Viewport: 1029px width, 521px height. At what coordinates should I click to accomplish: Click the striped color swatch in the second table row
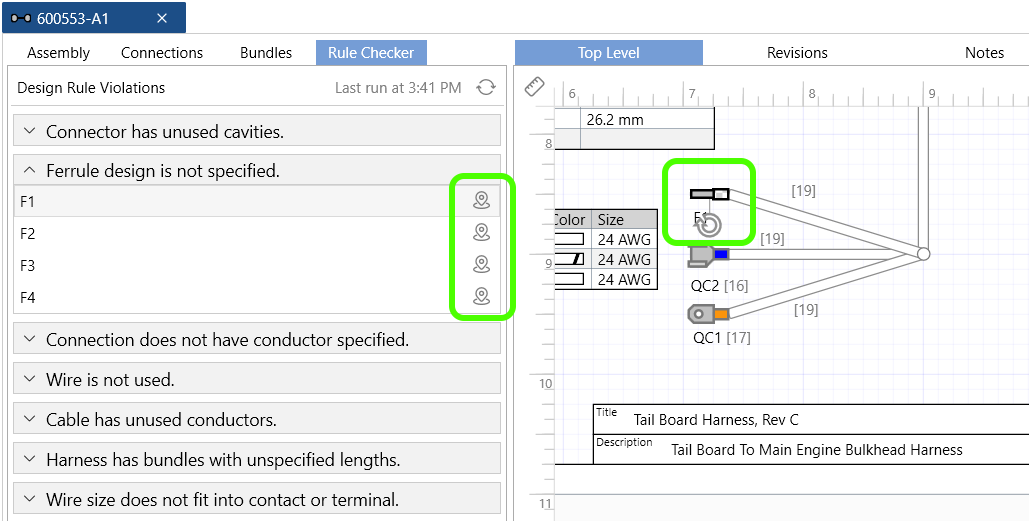coord(569,259)
